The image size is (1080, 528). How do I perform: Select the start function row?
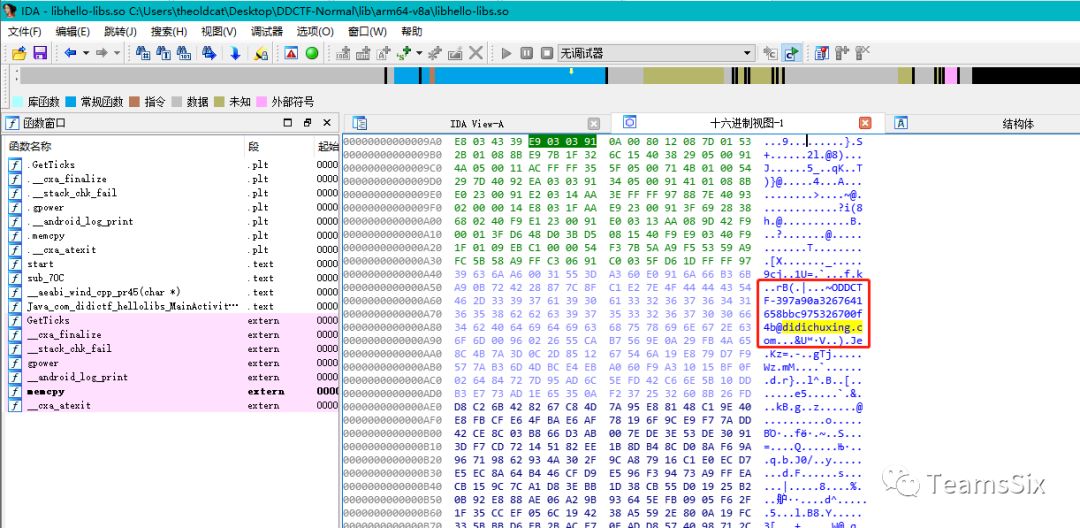click(x=173, y=264)
